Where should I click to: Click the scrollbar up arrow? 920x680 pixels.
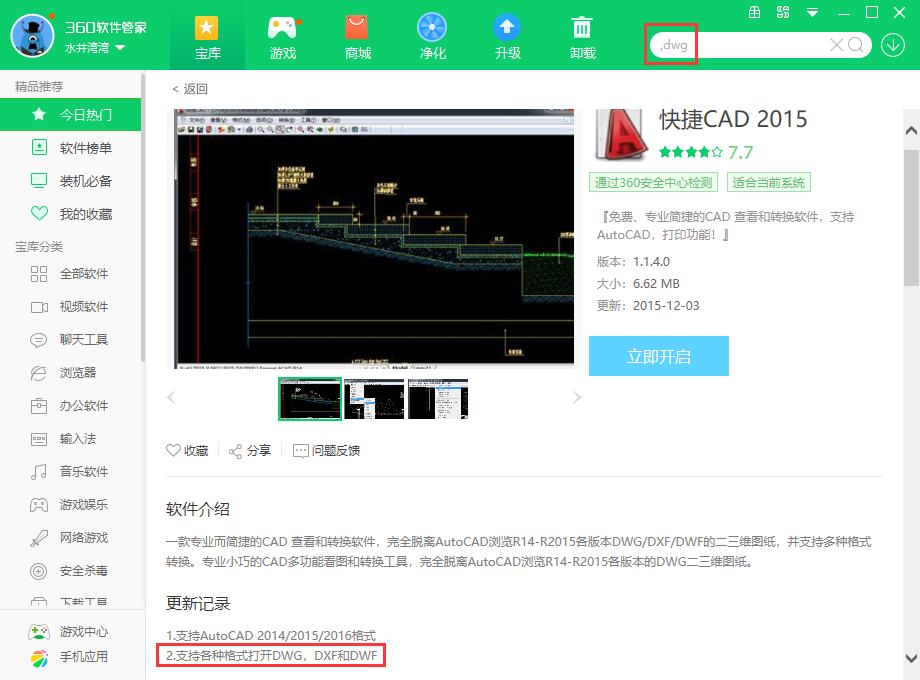(911, 130)
